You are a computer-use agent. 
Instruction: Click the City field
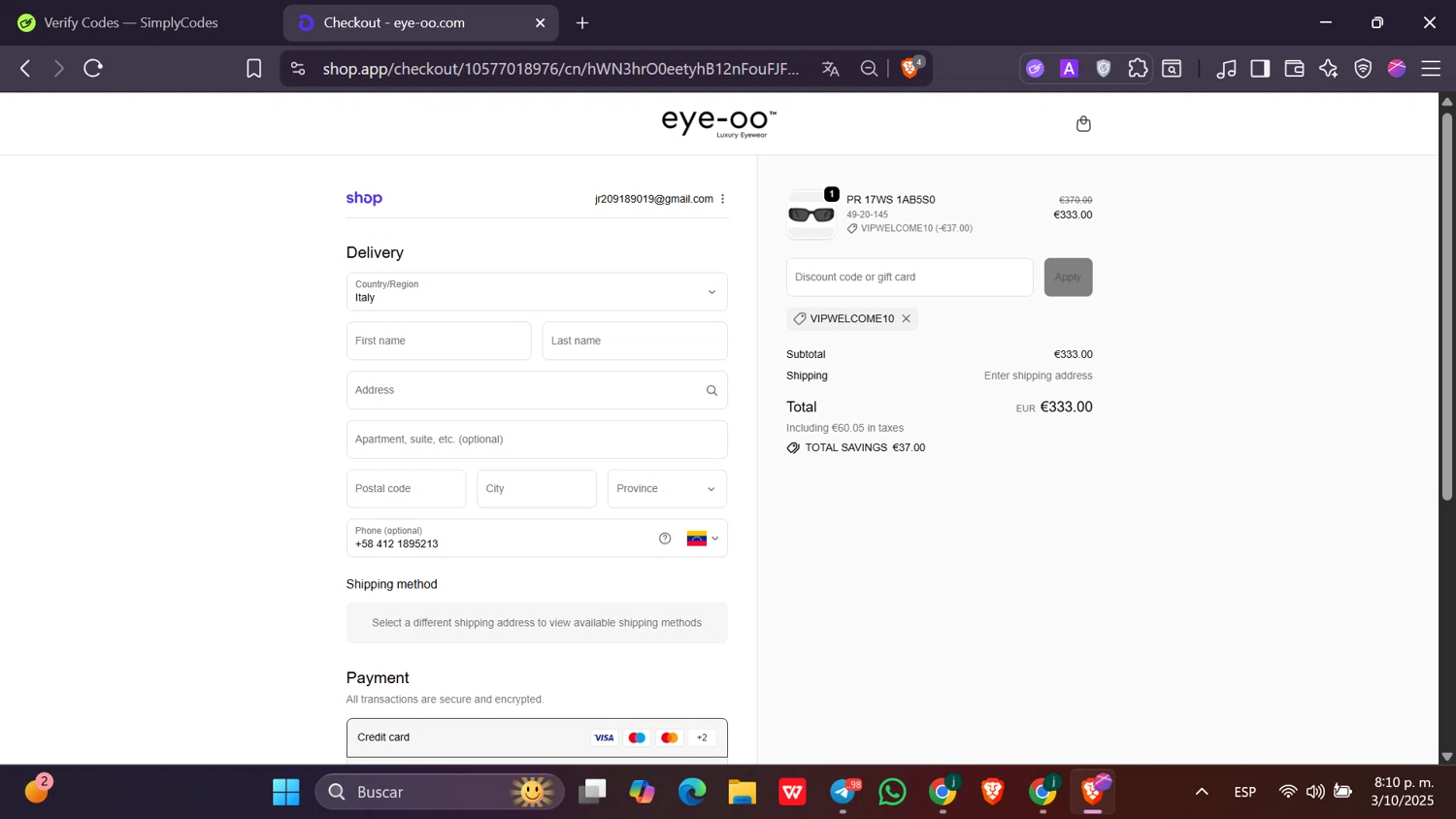537,489
